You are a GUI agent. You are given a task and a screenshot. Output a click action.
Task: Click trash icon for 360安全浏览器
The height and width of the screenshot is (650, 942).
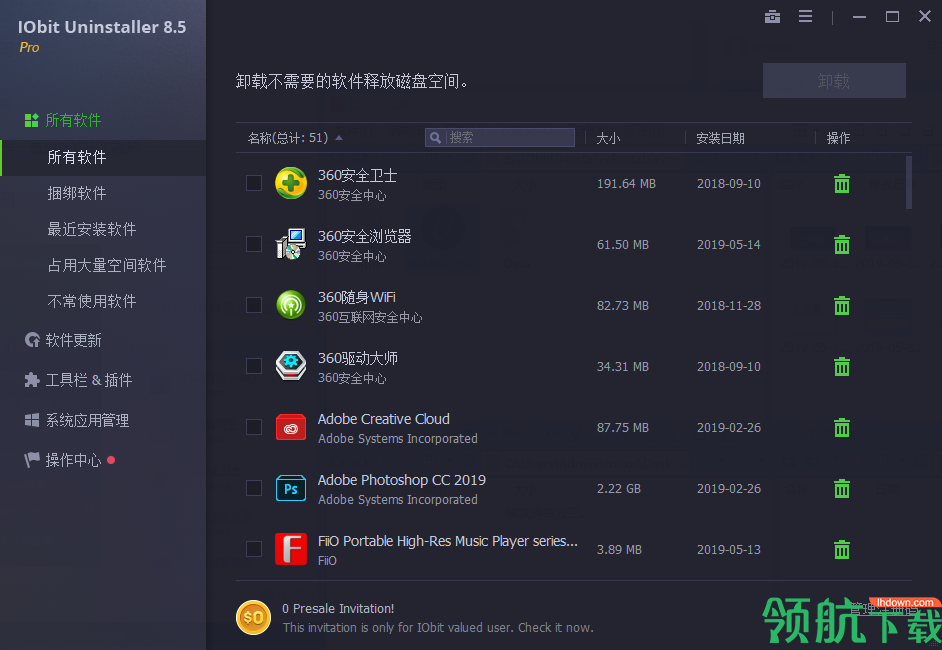[842, 245]
